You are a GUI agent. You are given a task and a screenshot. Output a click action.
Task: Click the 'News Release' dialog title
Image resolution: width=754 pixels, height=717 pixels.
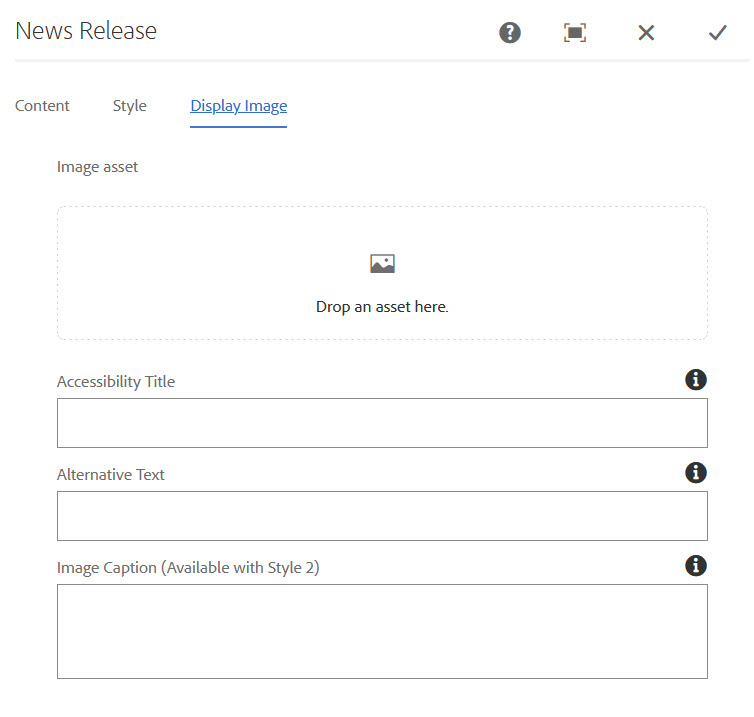point(86,31)
